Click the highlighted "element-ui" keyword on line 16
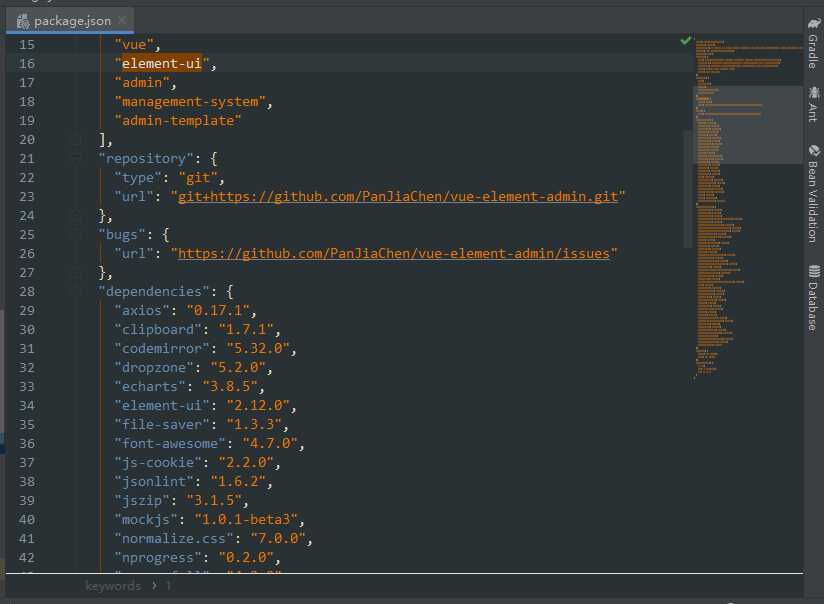Viewport: 824px width, 604px height. pyautogui.click(x=161, y=64)
